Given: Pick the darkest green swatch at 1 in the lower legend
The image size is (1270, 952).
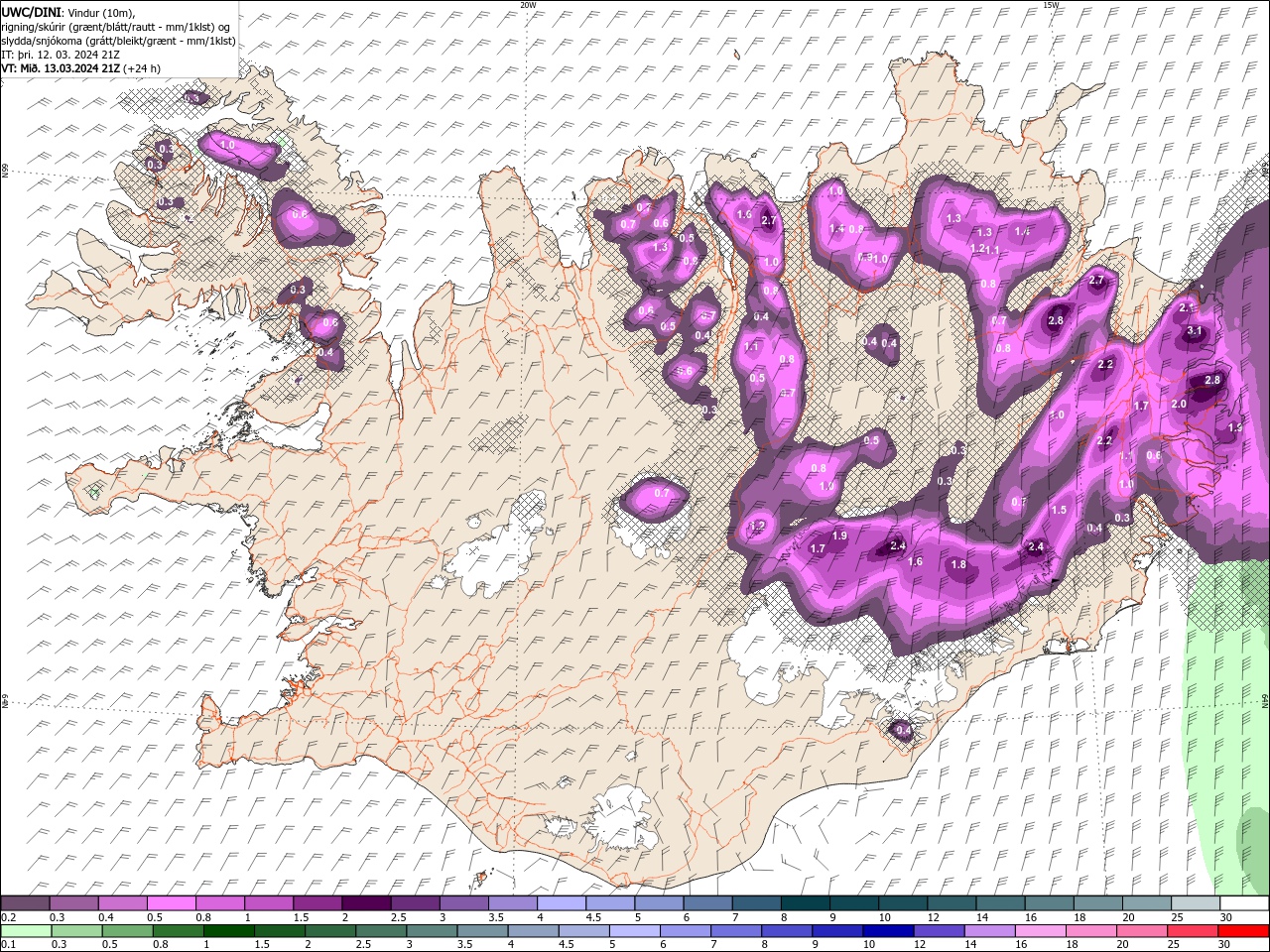Looking at the screenshot, I should 228,931.
